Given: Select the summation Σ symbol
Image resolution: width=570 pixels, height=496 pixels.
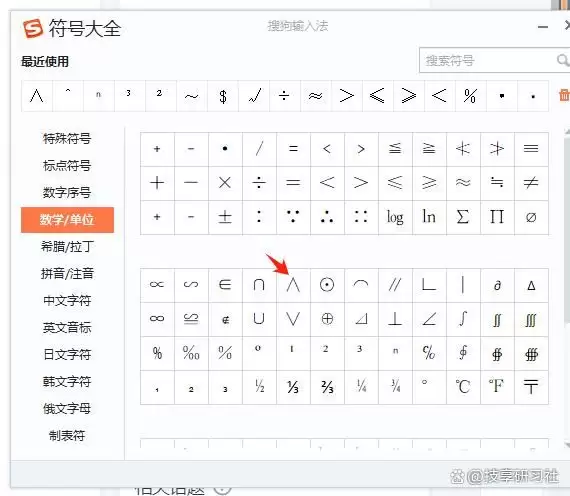Looking at the screenshot, I should (x=463, y=217).
